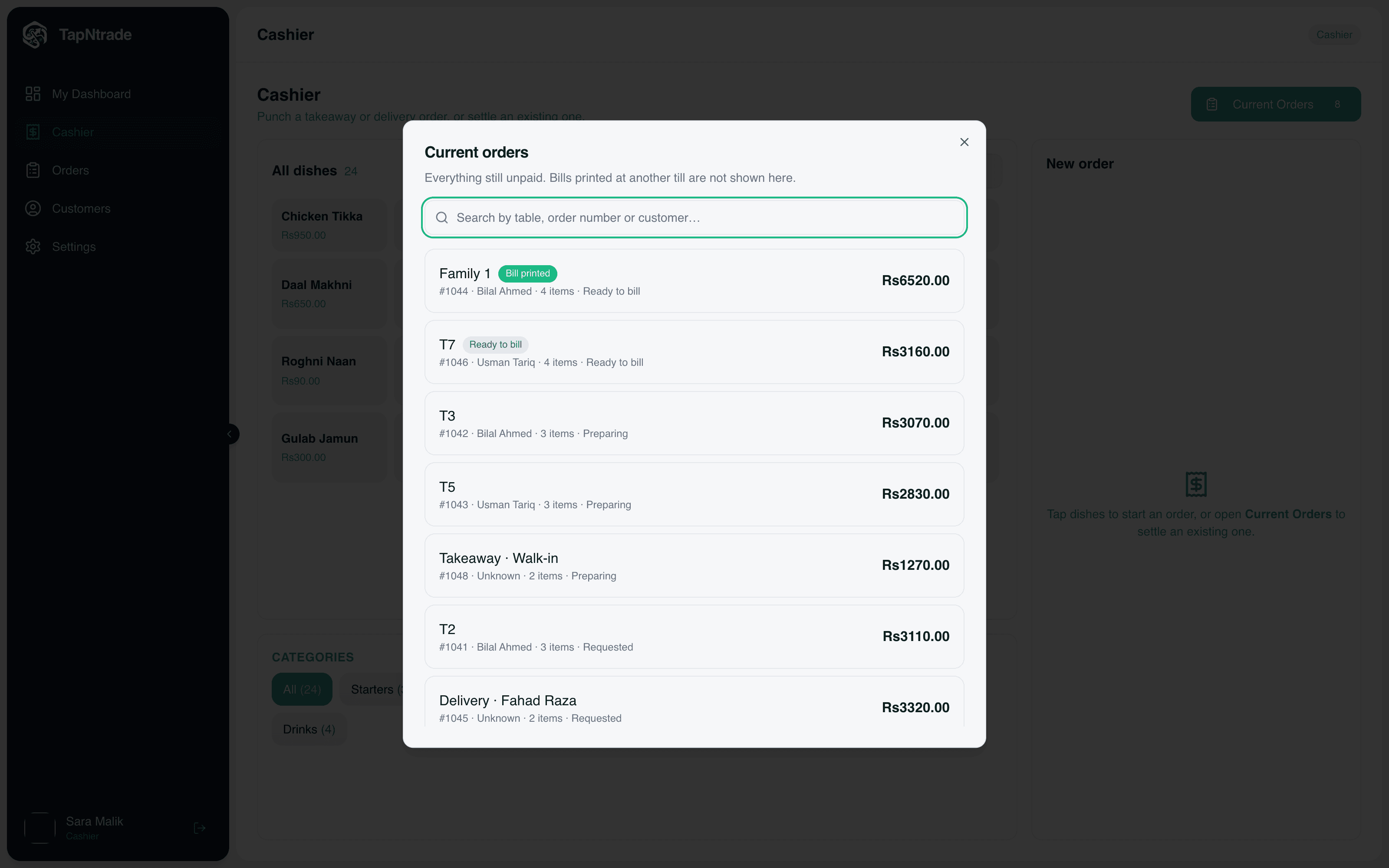The height and width of the screenshot is (868, 1389).
Task: Open Customers in the sidebar
Action: [x=118, y=208]
